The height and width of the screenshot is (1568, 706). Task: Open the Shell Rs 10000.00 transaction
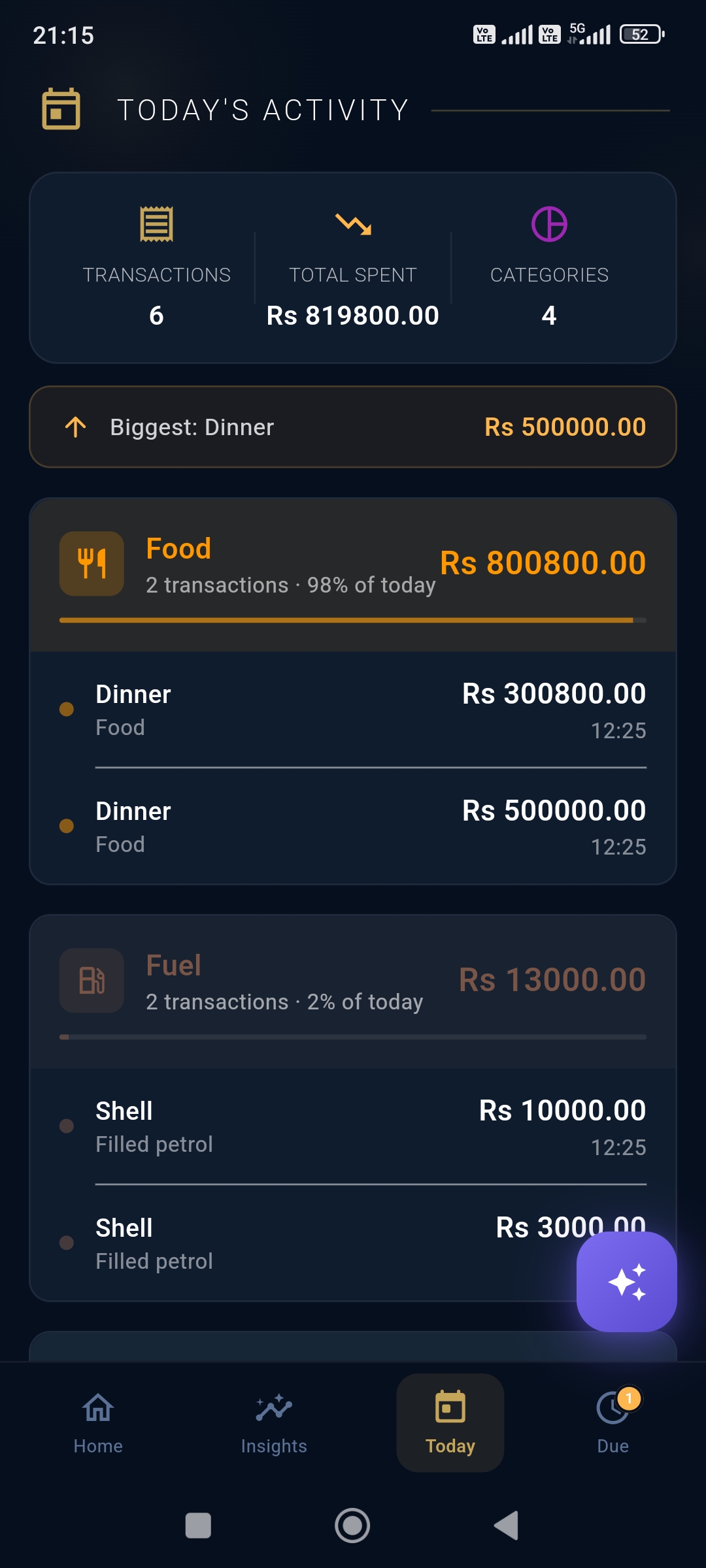tap(353, 1126)
